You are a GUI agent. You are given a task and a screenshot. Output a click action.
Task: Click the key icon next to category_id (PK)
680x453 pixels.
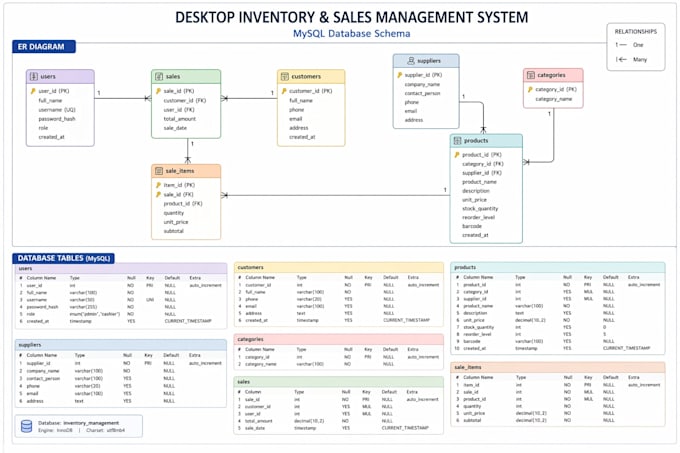pyautogui.click(x=530, y=89)
